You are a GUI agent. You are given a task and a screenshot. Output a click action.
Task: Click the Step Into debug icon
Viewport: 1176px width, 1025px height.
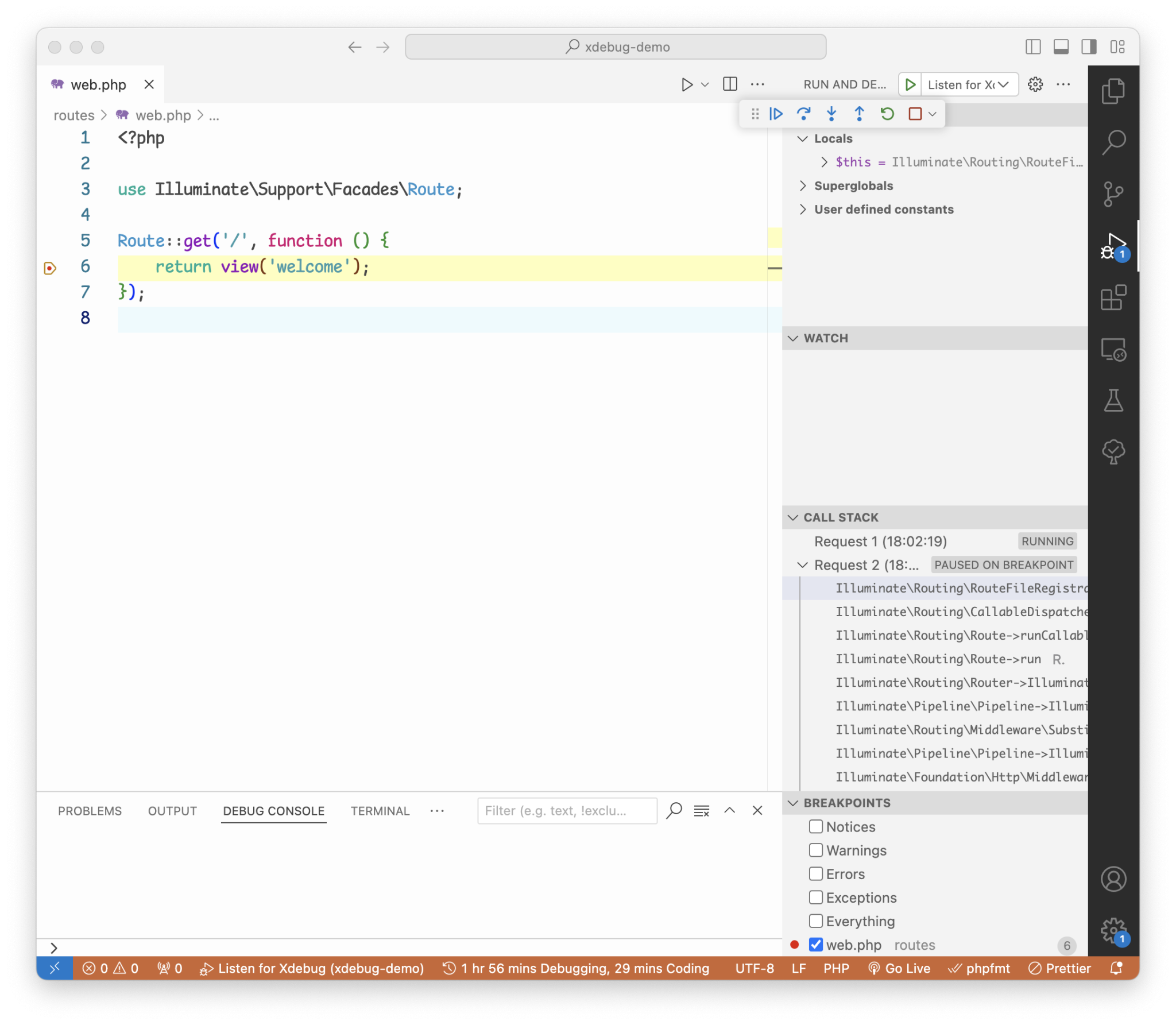(x=831, y=114)
